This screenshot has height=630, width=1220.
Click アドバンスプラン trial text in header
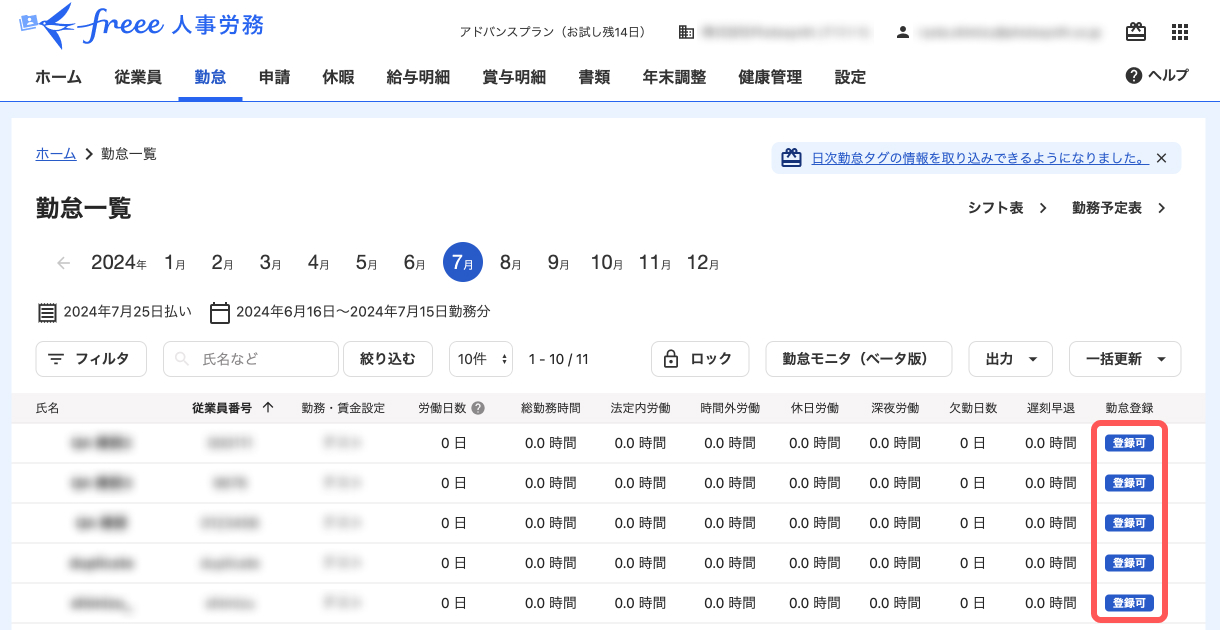[x=552, y=32]
